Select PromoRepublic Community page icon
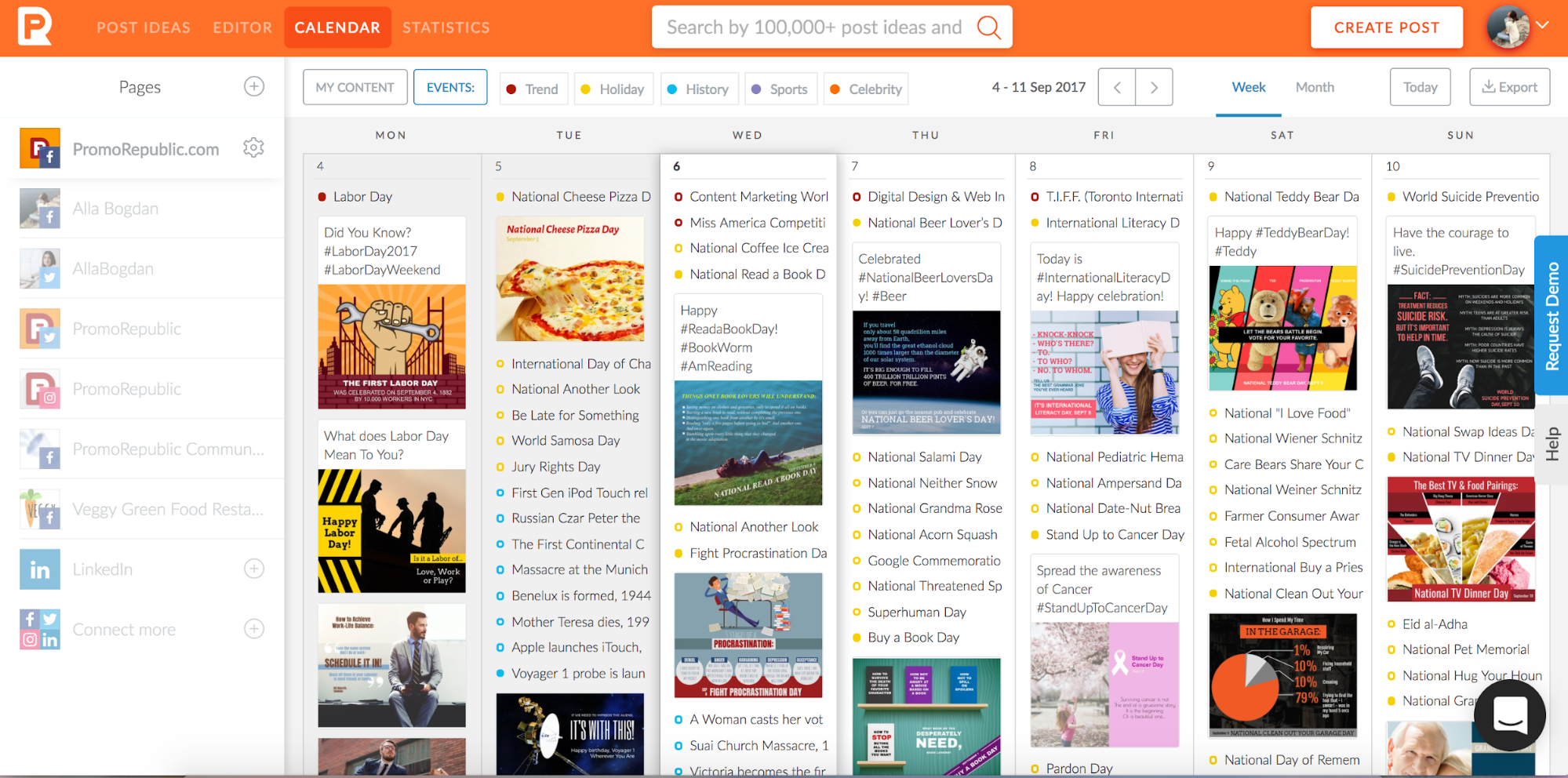 (x=40, y=449)
